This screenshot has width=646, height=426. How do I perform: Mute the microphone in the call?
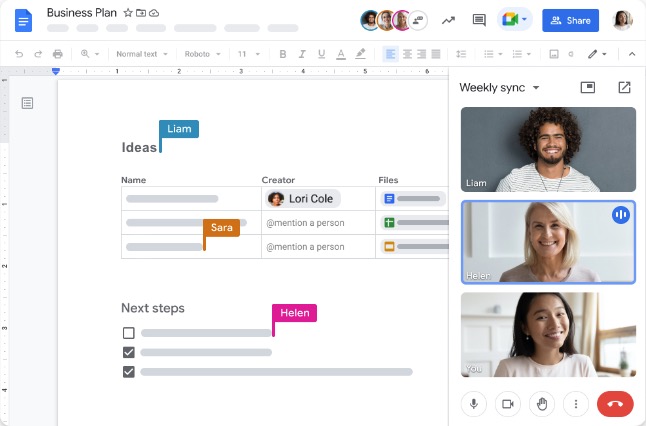pos(473,403)
